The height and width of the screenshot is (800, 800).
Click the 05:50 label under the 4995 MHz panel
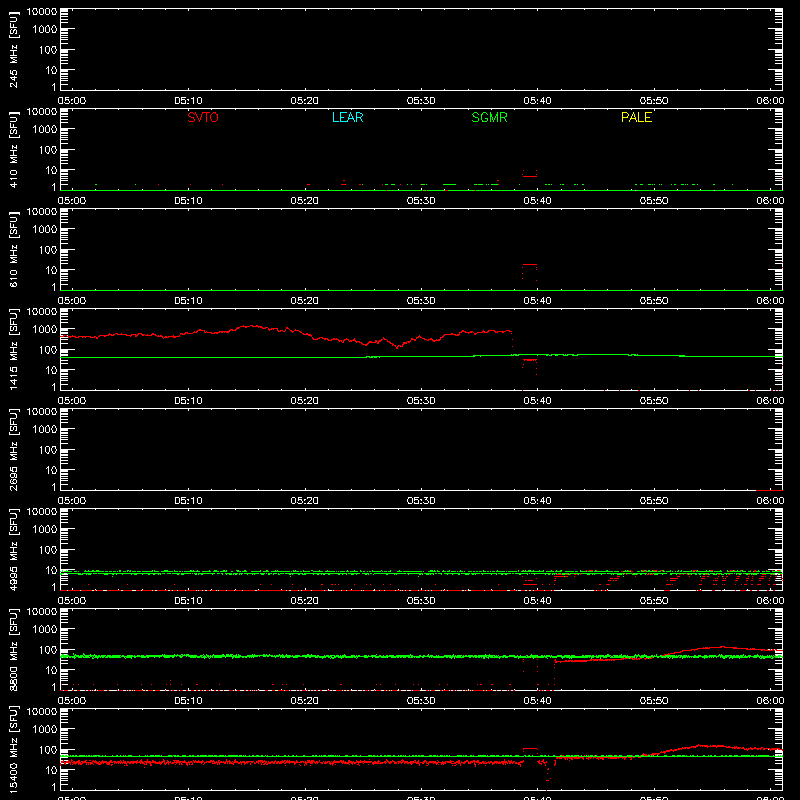click(654, 601)
